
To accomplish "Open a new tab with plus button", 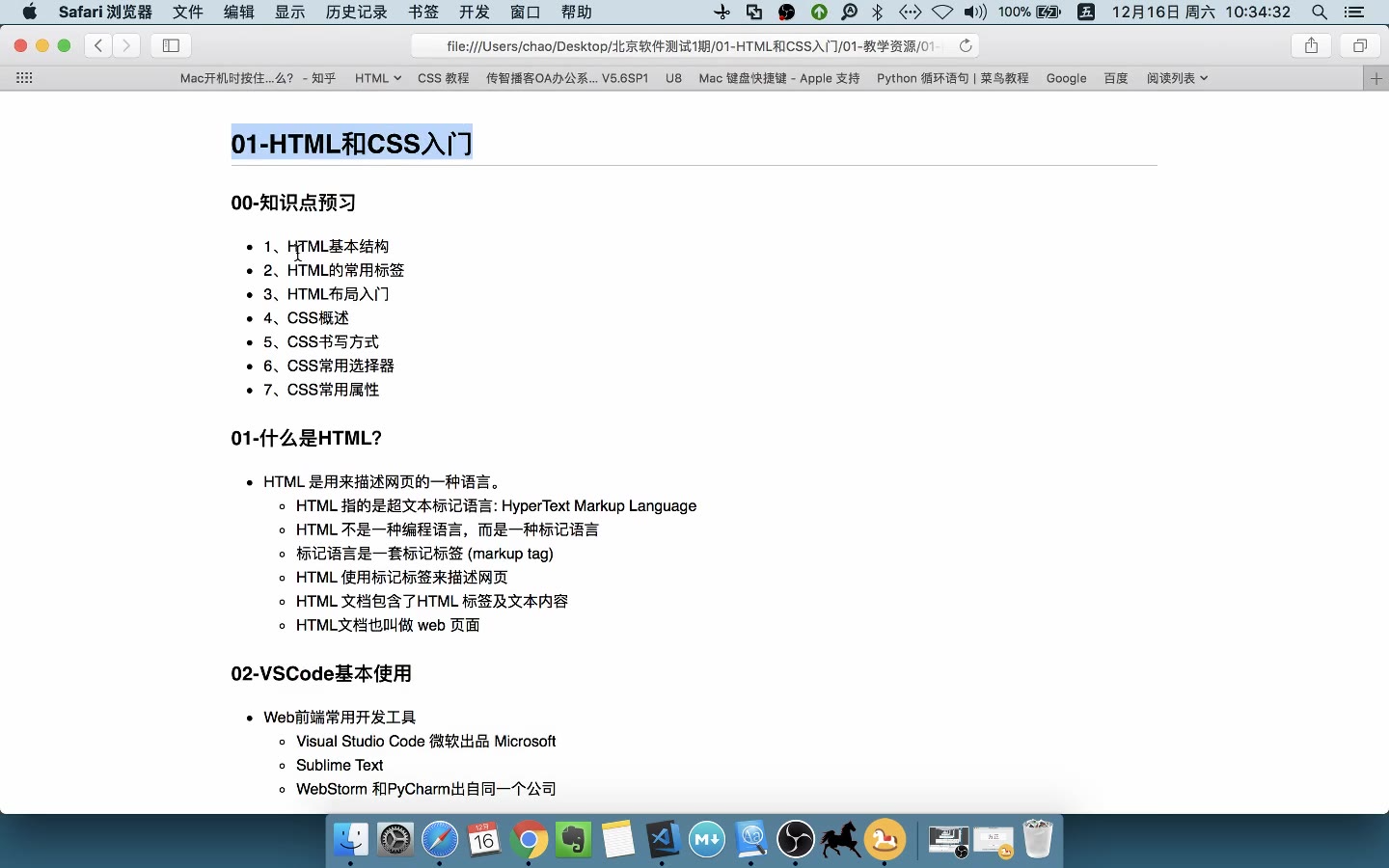I will click(x=1376, y=78).
